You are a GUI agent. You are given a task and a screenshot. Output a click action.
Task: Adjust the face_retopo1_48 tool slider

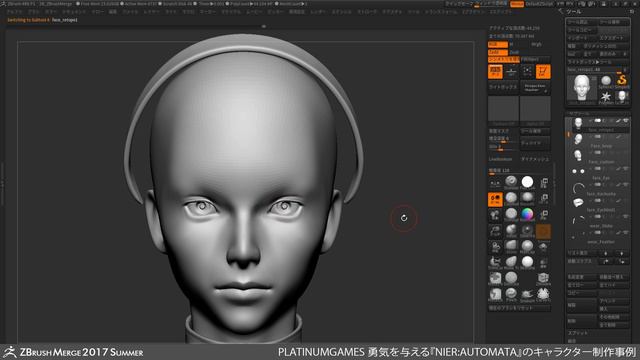click(x=596, y=69)
